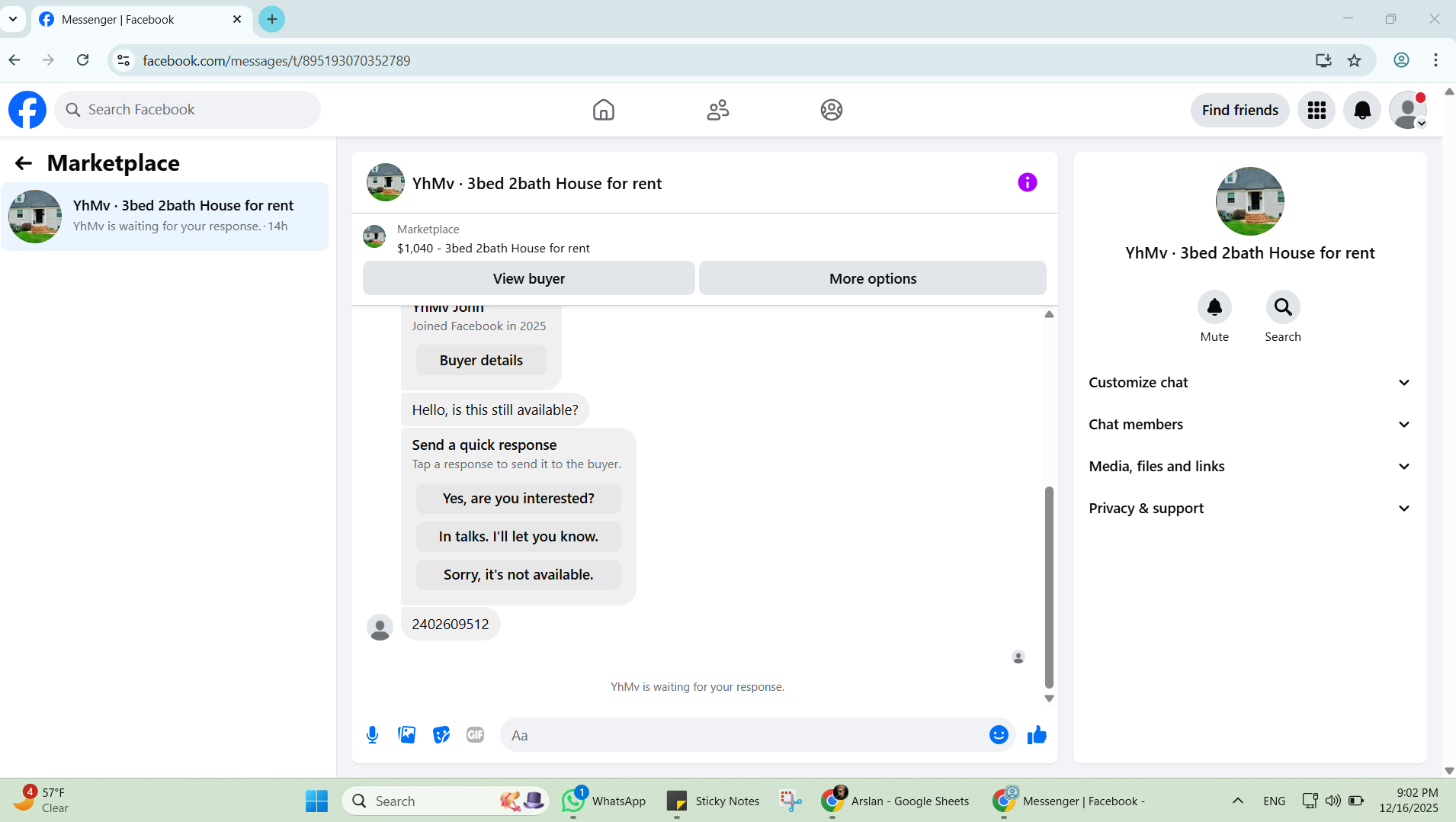
Task: Open the ENG language indicator
Action: pyautogui.click(x=1274, y=801)
